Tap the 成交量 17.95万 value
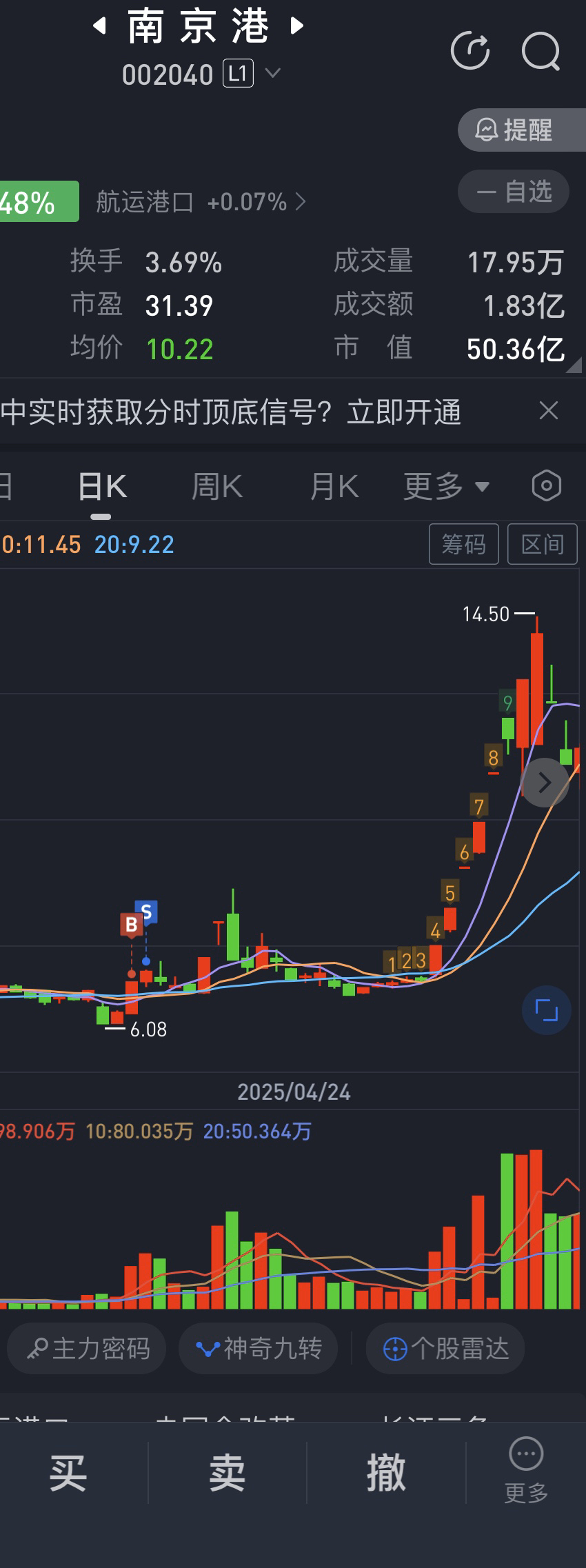 click(x=516, y=263)
